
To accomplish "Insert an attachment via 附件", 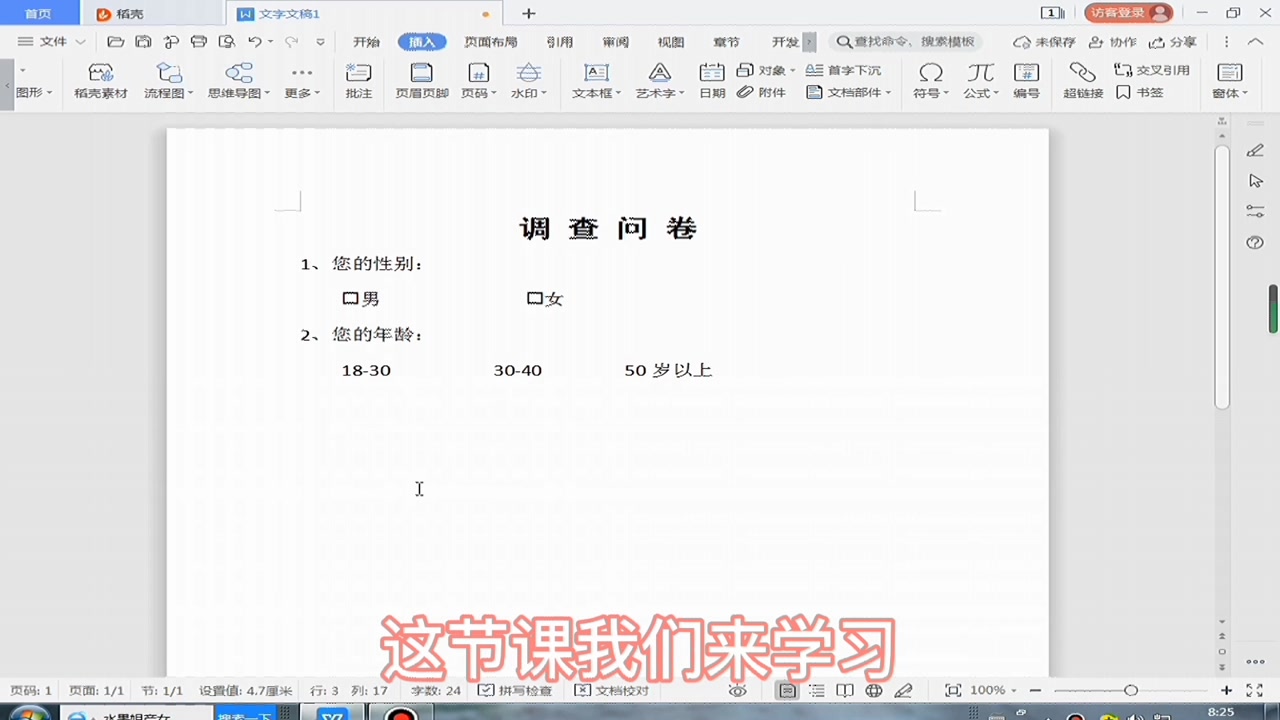I will pyautogui.click(x=762, y=92).
